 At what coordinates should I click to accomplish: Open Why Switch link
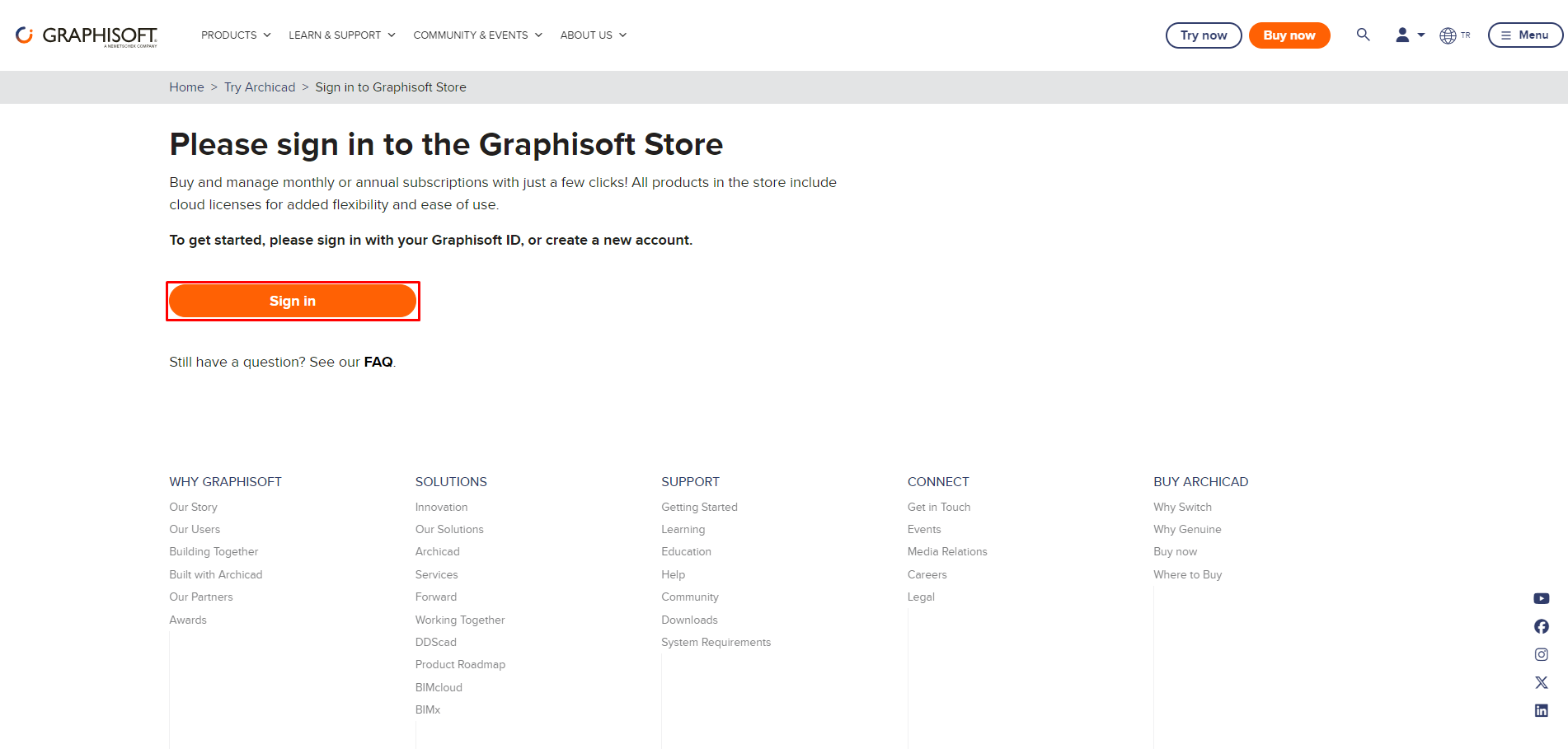[1182, 507]
